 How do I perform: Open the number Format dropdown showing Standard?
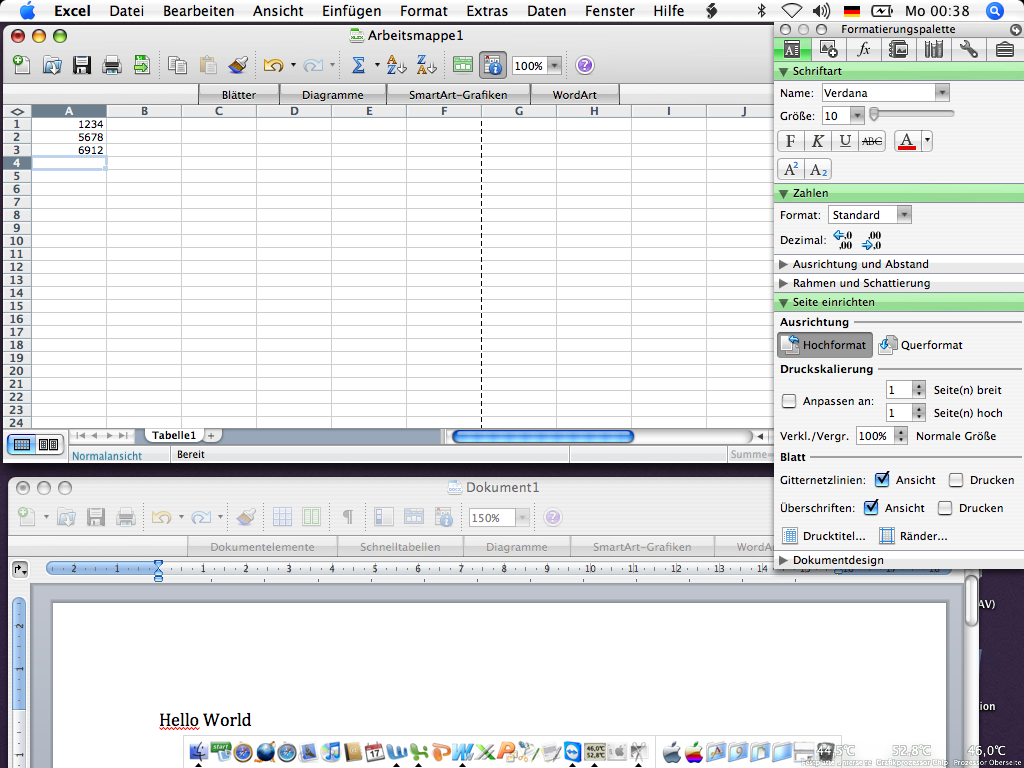point(904,215)
